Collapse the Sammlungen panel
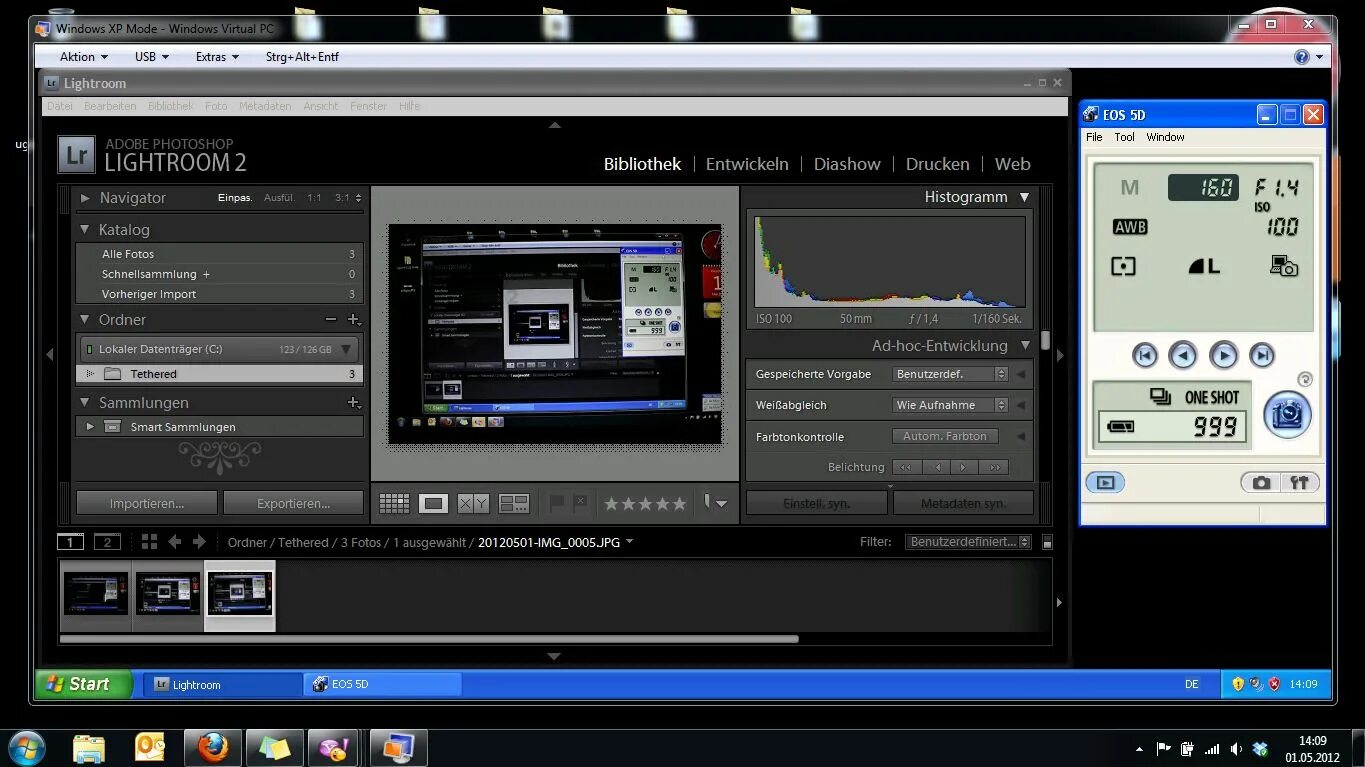1365x767 pixels. pos(85,403)
